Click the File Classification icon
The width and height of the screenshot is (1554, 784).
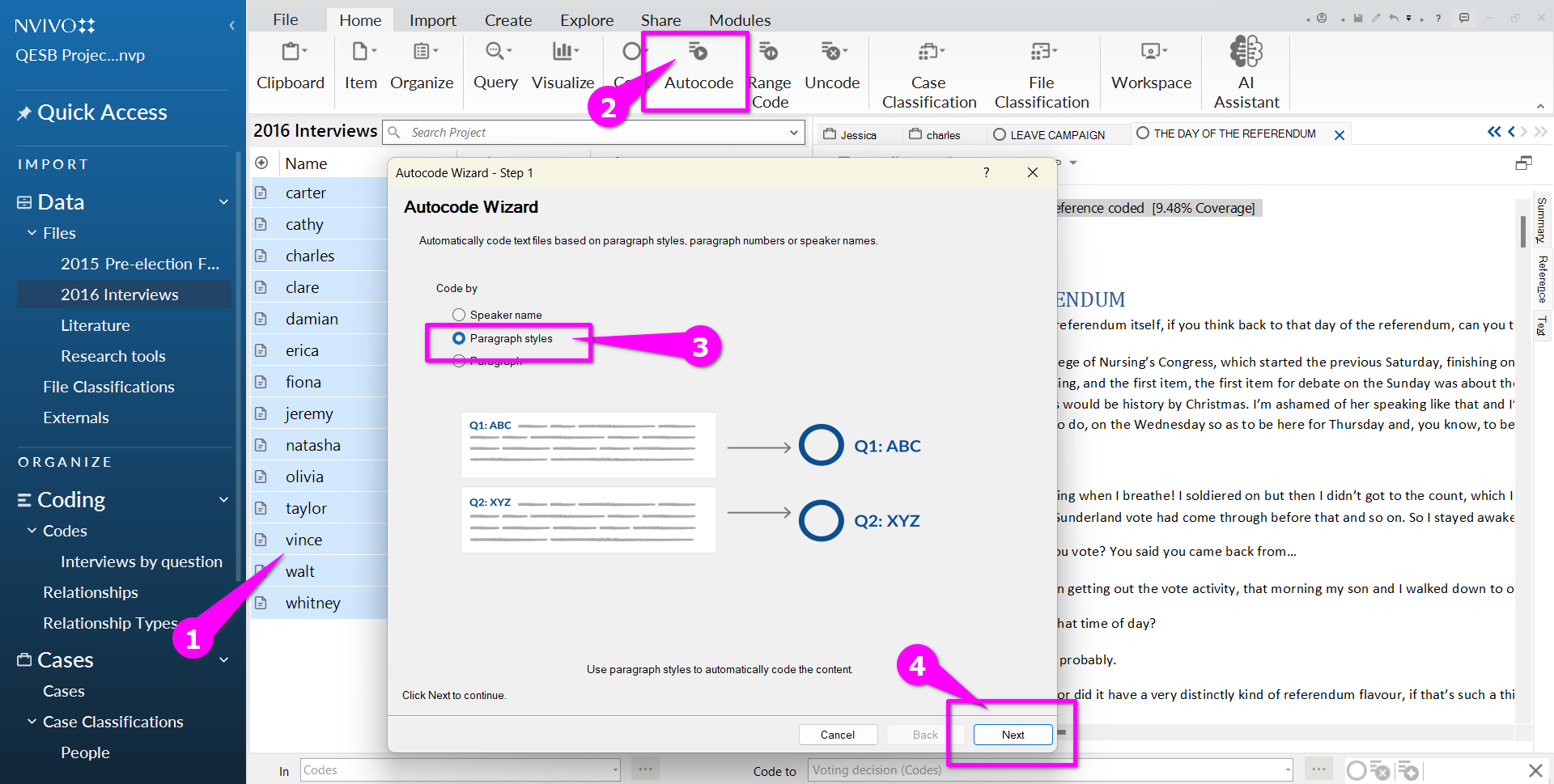[1041, 53]
